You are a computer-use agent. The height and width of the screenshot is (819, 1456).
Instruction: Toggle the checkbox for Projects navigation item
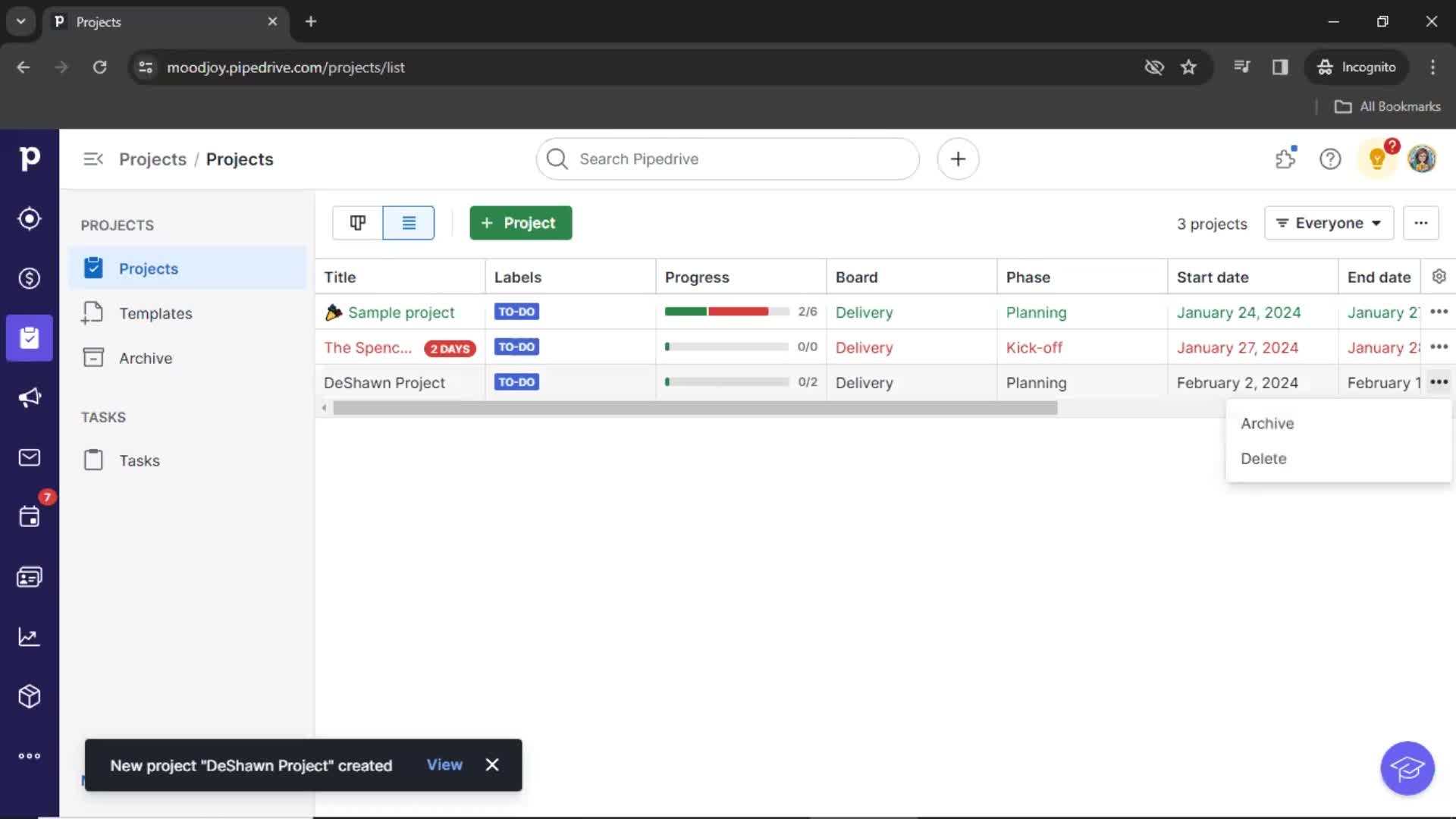point(93,267)
